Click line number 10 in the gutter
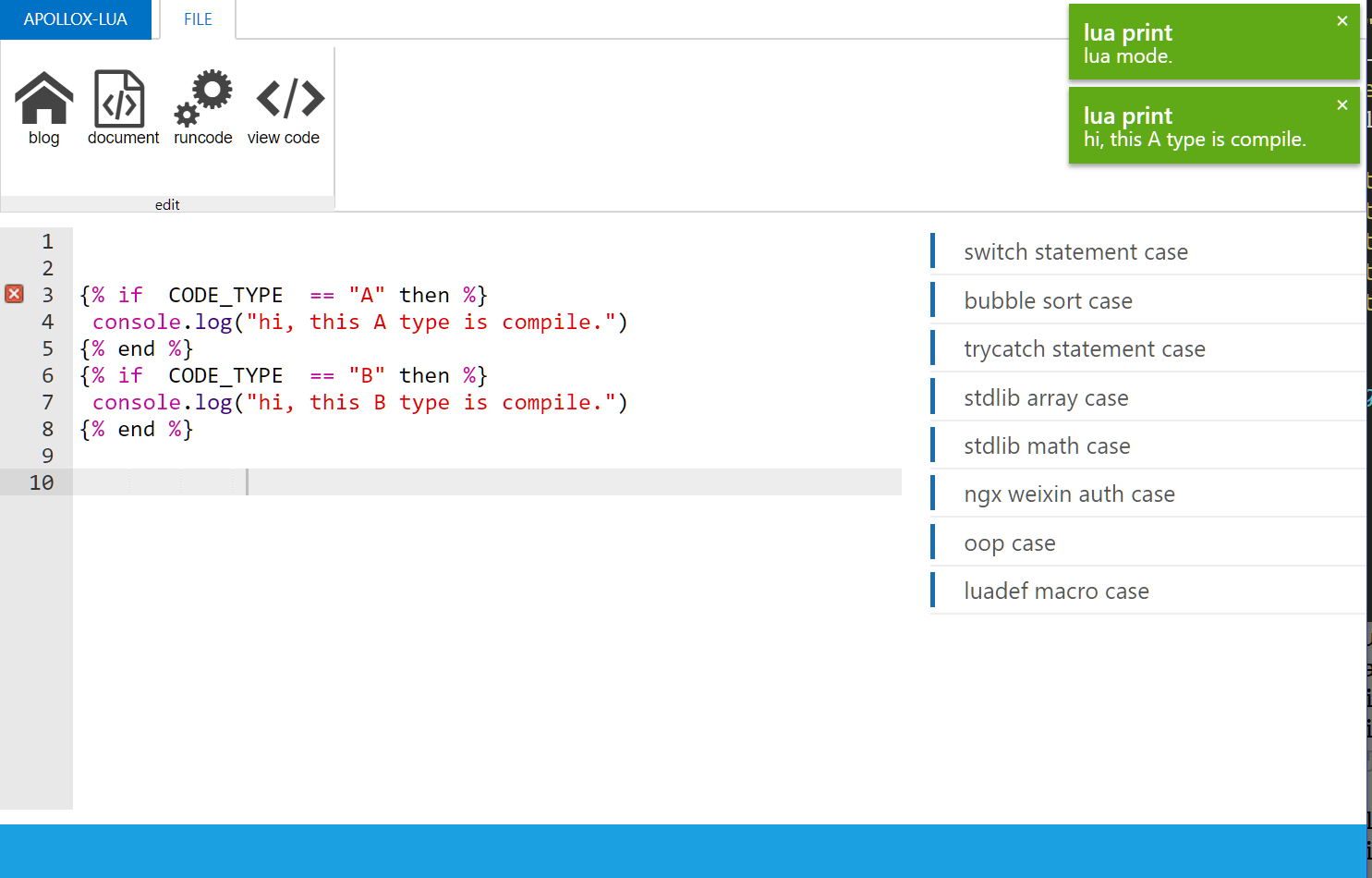This screenshot has width=1372, height=878. click(x=42, y=482)
